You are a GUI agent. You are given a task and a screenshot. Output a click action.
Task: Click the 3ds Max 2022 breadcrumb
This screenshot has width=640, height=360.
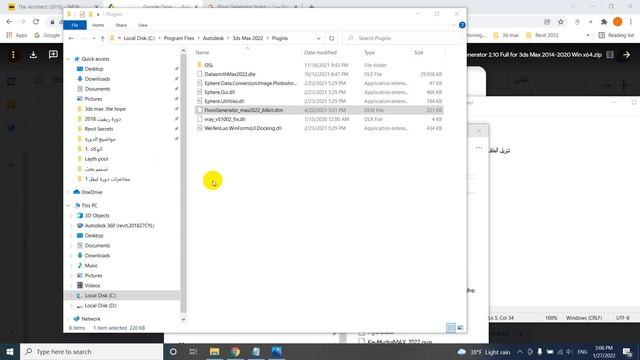coord(248,38)
